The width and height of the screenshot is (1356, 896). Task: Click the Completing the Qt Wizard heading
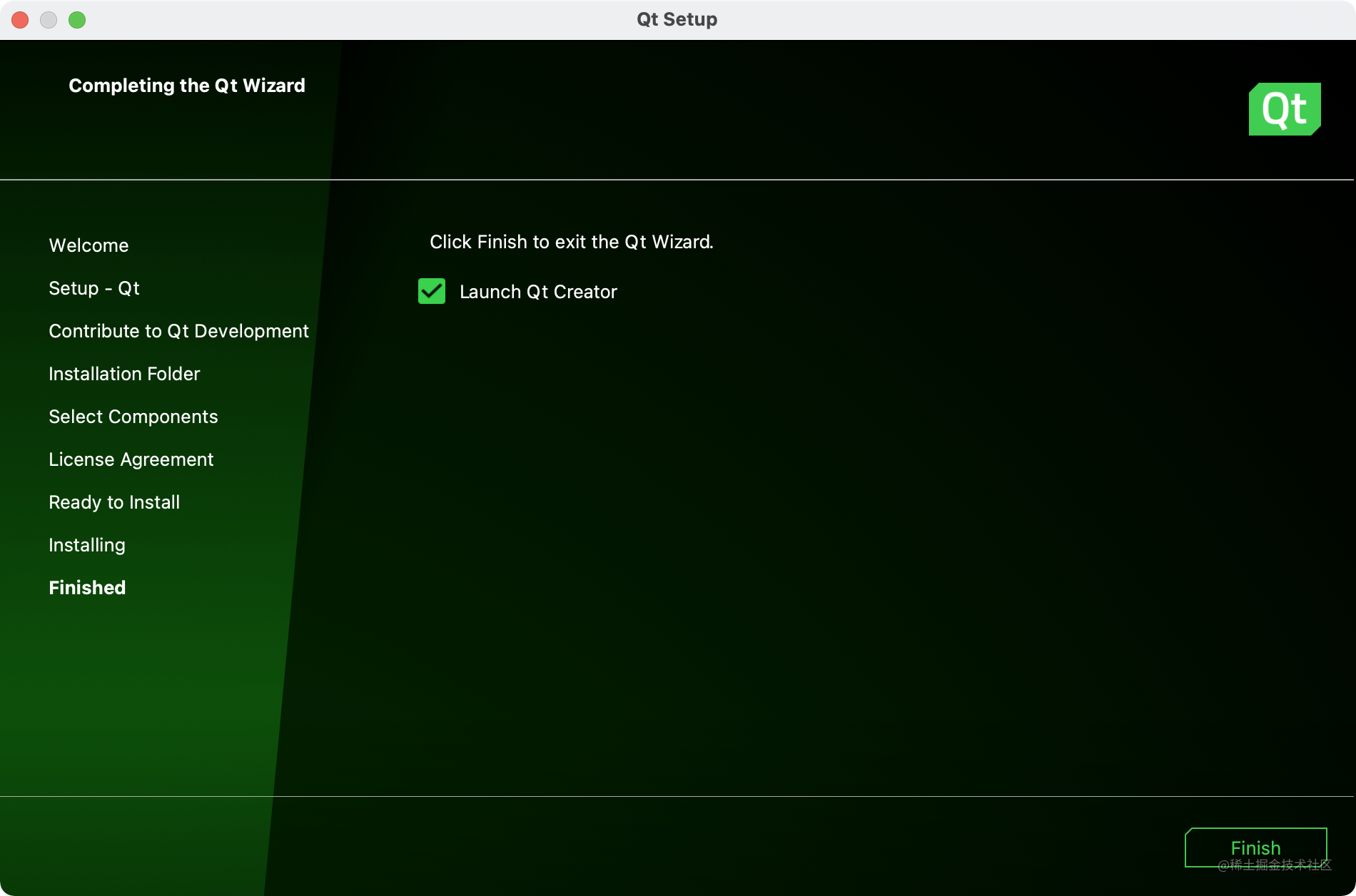(187, 86)
